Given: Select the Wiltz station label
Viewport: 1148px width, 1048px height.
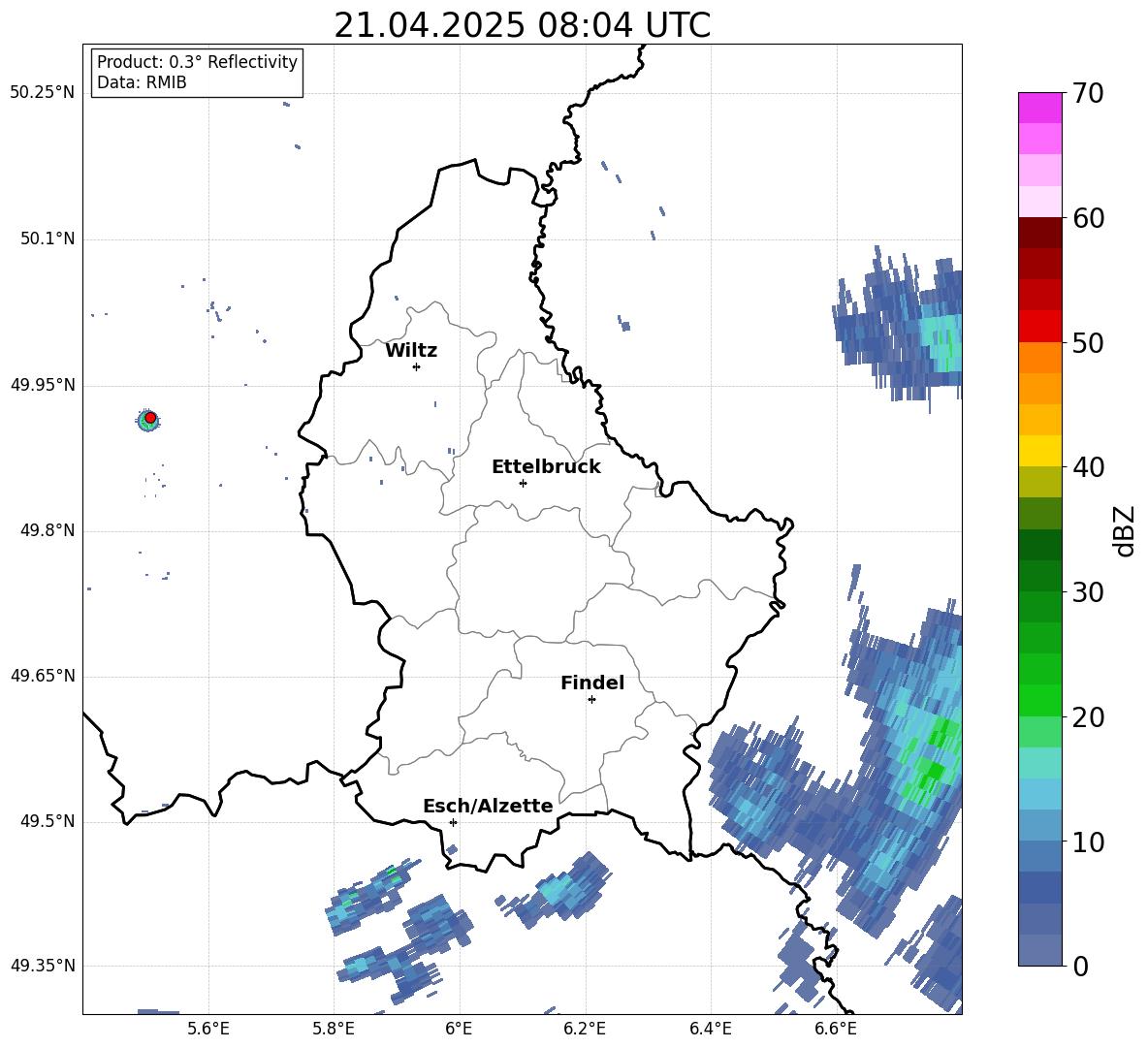Looking at the screenshot, I should [411, 351].
